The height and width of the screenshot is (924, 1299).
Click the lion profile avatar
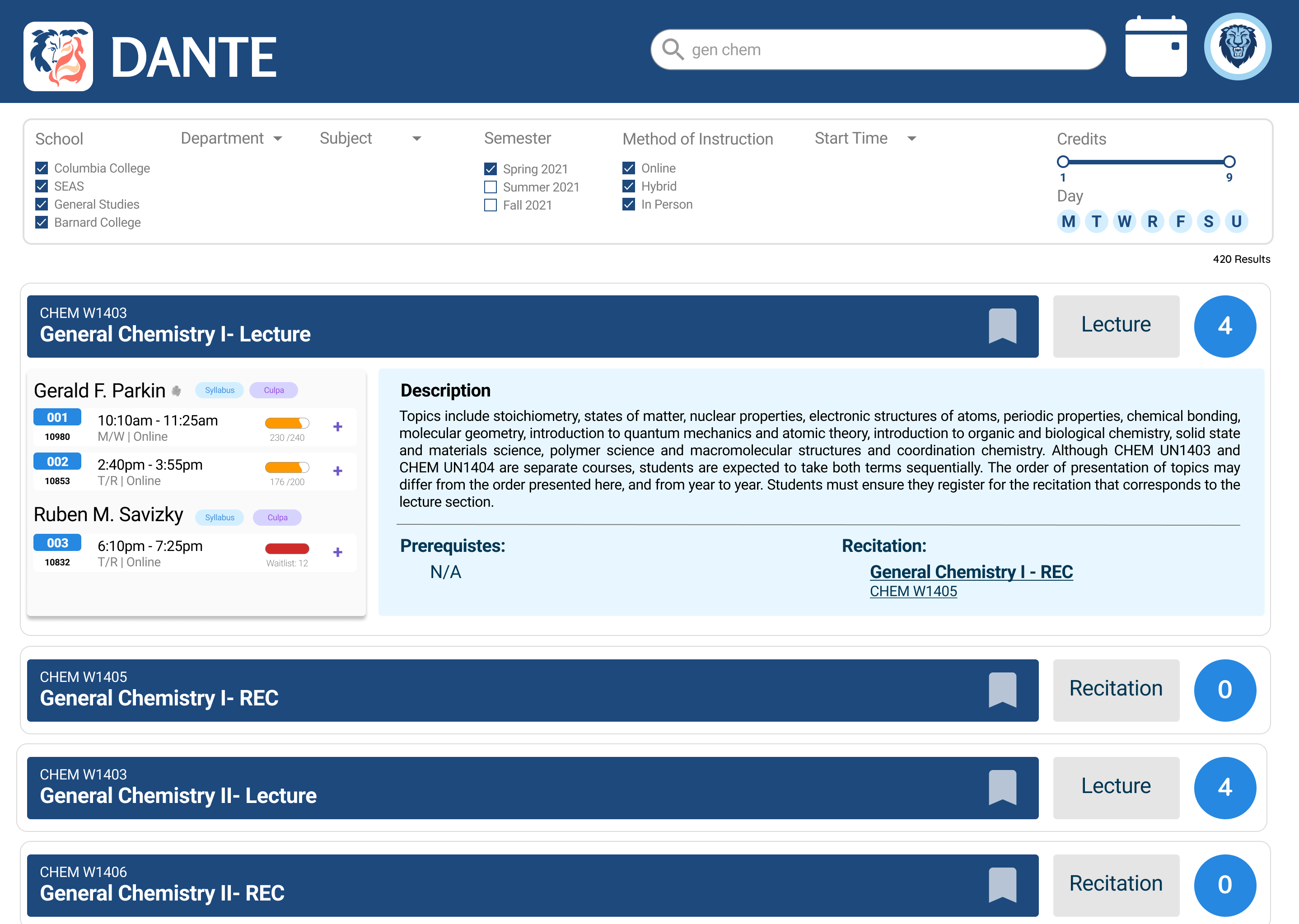click(1237, 47)
